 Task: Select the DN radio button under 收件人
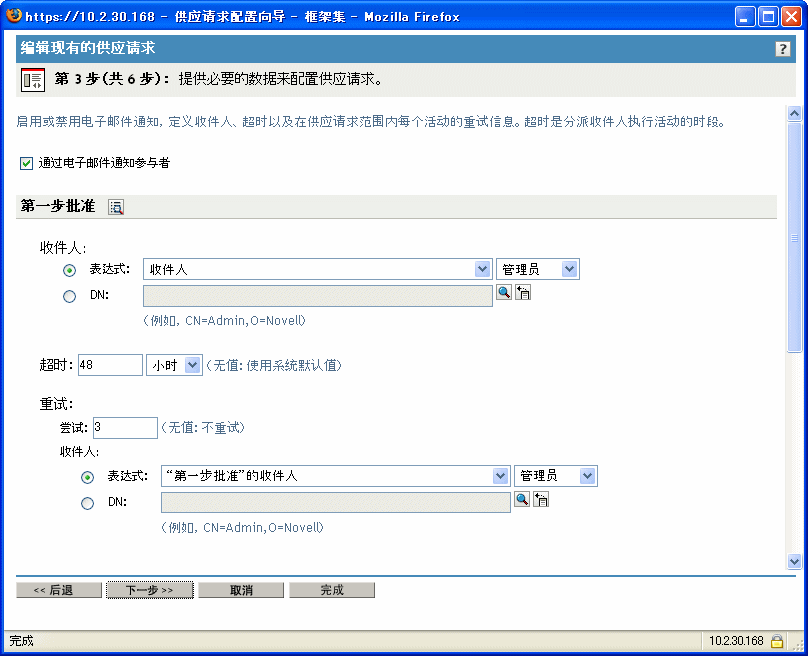click(x=68, y=295)
